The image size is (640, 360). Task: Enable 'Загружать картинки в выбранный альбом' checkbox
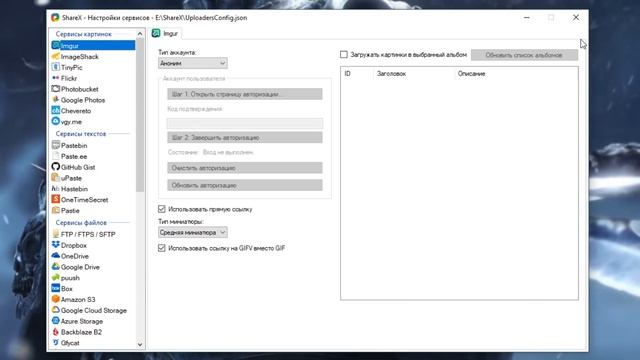coord(344,54)
